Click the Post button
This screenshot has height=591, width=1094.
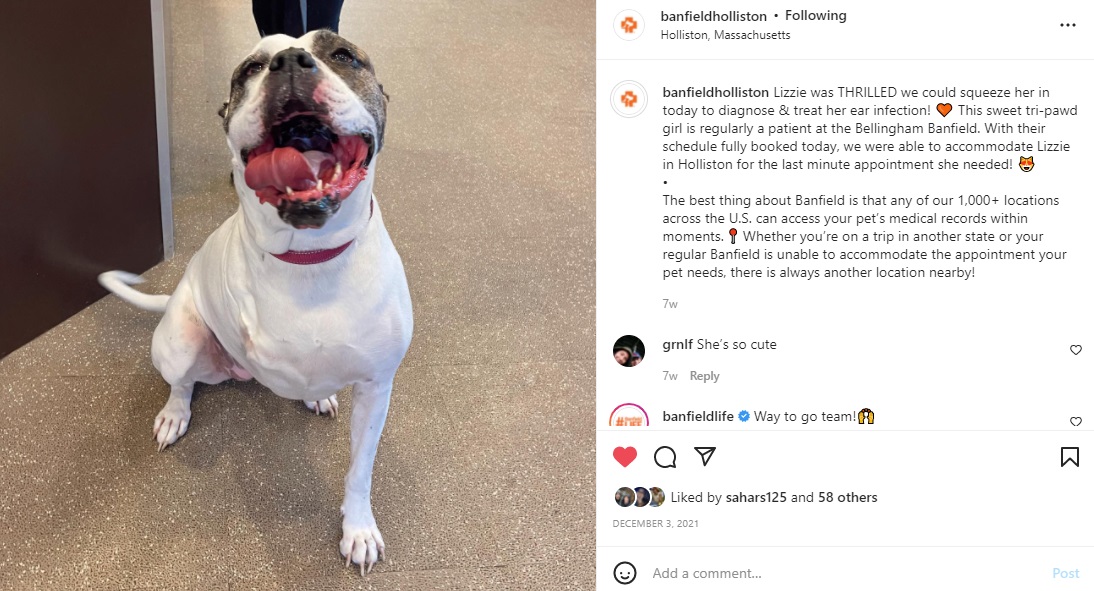click(1065, 573)
